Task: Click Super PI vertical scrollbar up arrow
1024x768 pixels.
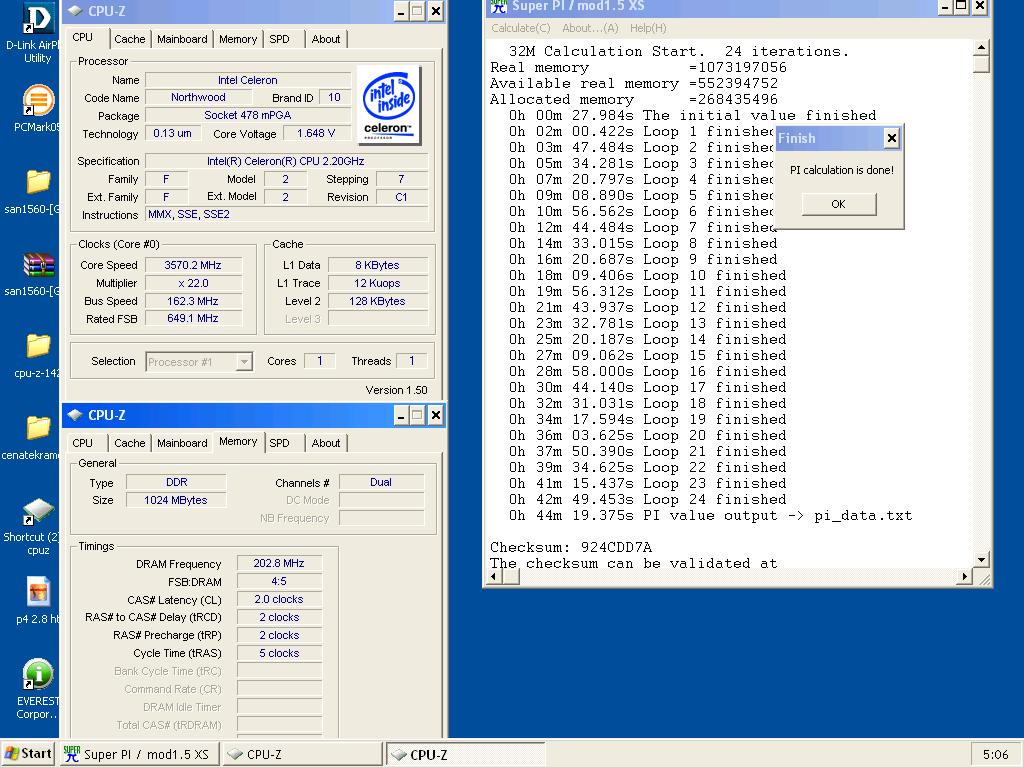Action: click(981, 47)
